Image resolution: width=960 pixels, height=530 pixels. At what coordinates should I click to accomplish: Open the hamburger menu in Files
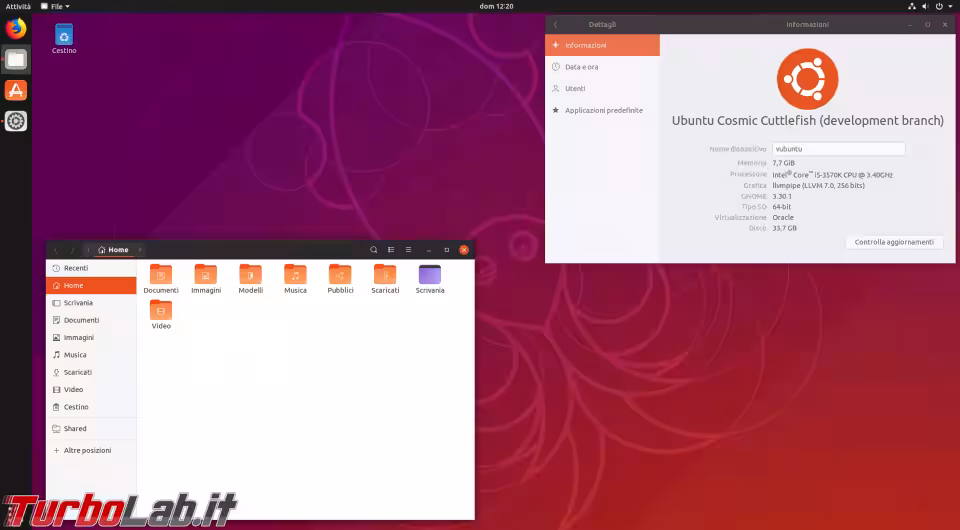[x=408, y=250]
